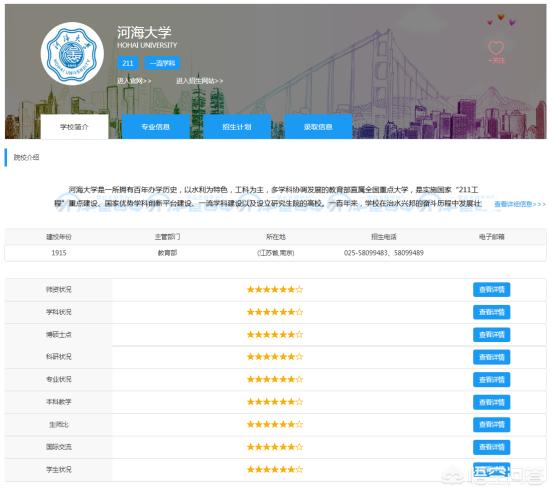Viewport: 554px width, 495px height.
Task: Click the 建校年份 column header
Action: tap(59, 237)
